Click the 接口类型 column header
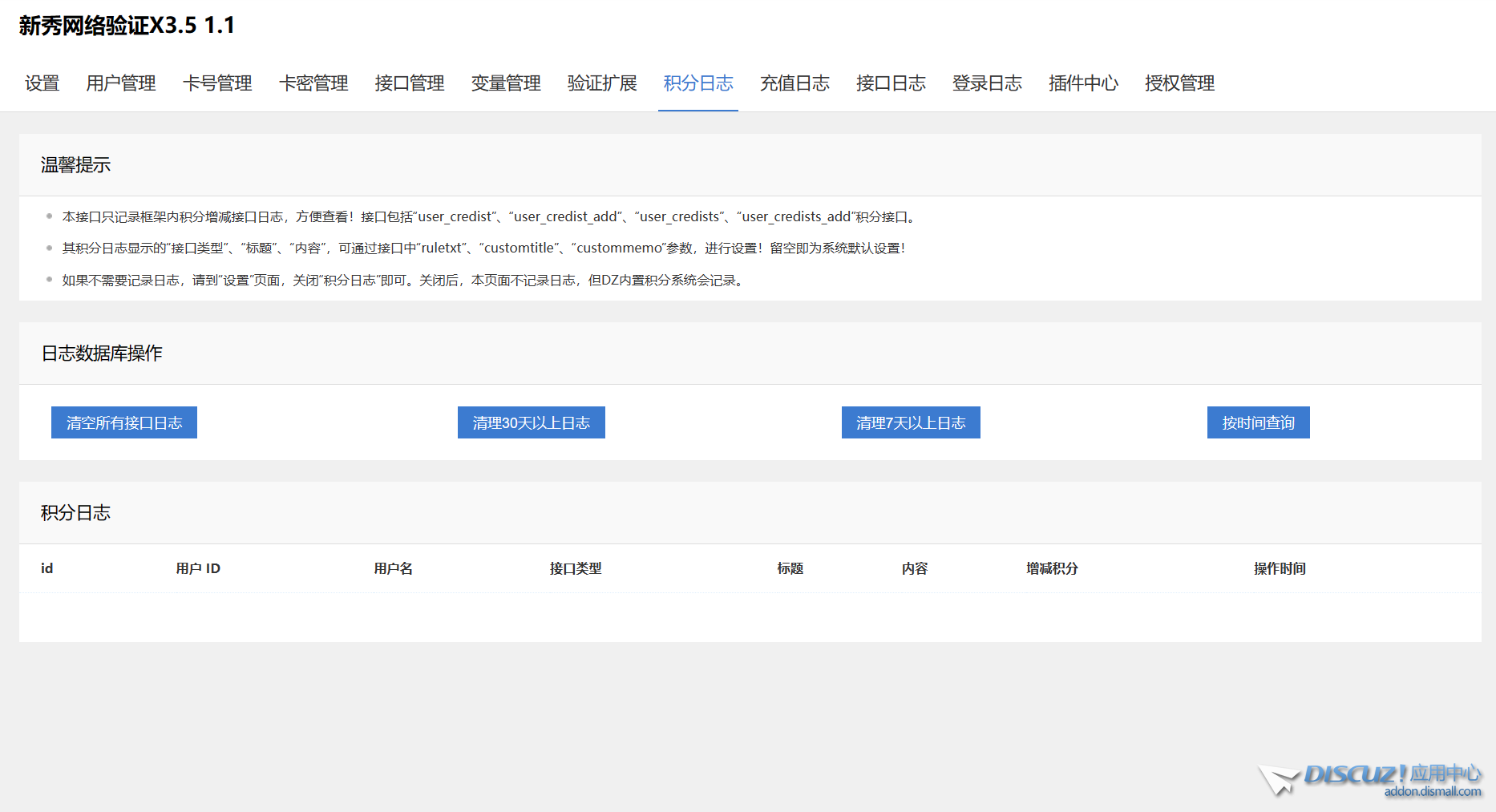The image size is (1496, 812). pos(576,568)
